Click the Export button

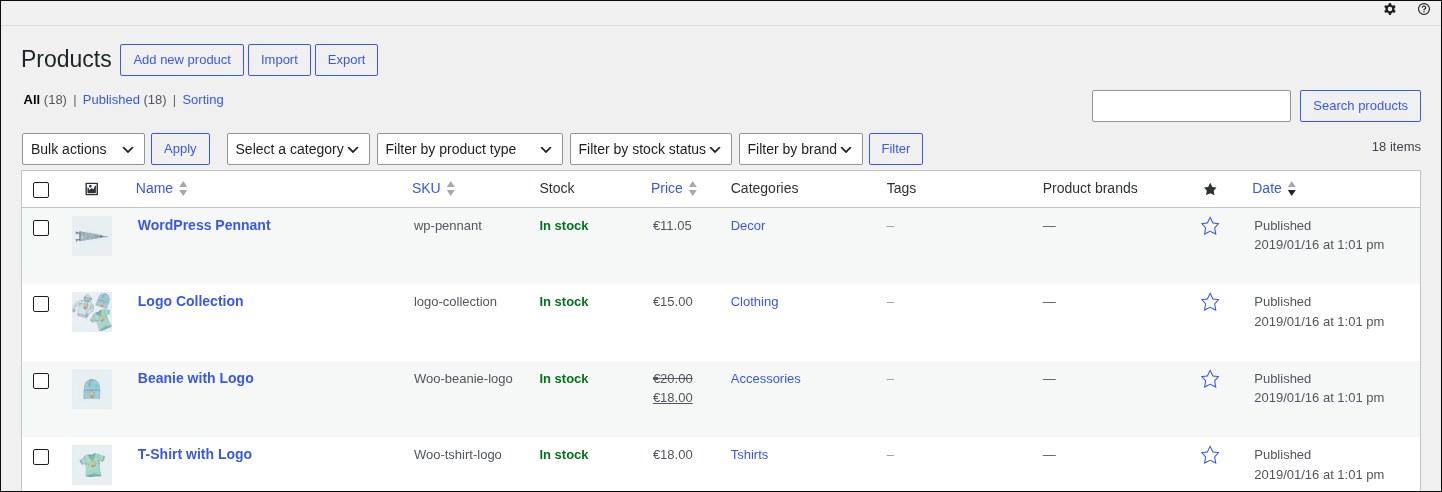[346, 60]
